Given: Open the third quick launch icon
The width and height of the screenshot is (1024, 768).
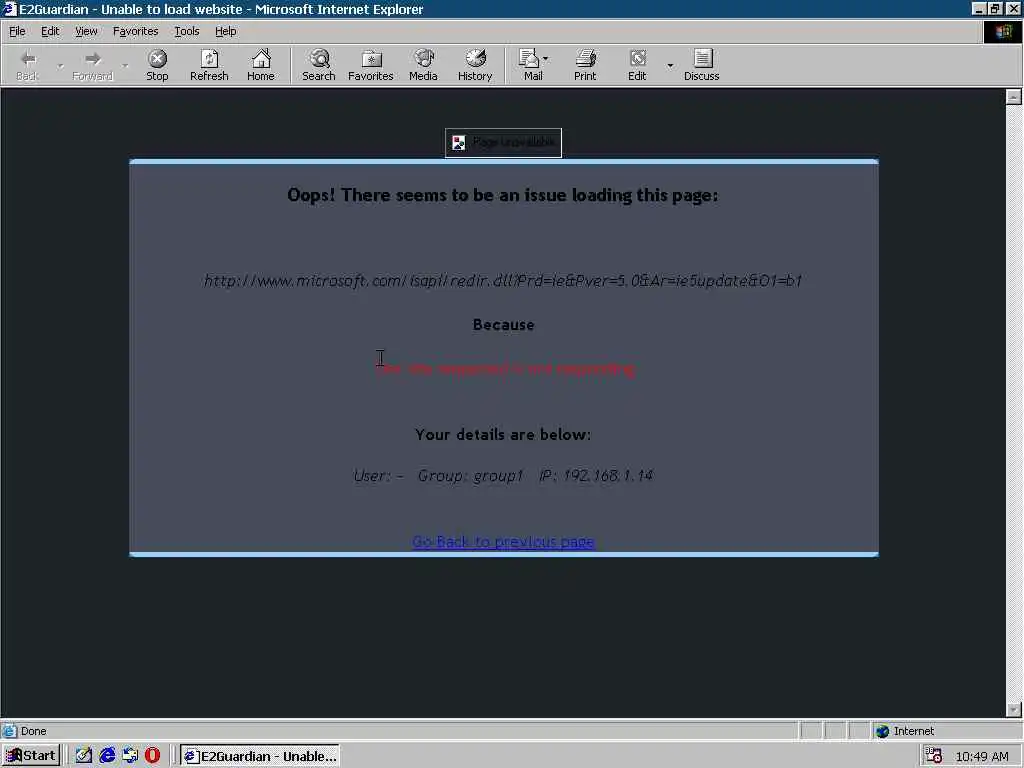Looking at the screenshot, I should coord(130,756).
